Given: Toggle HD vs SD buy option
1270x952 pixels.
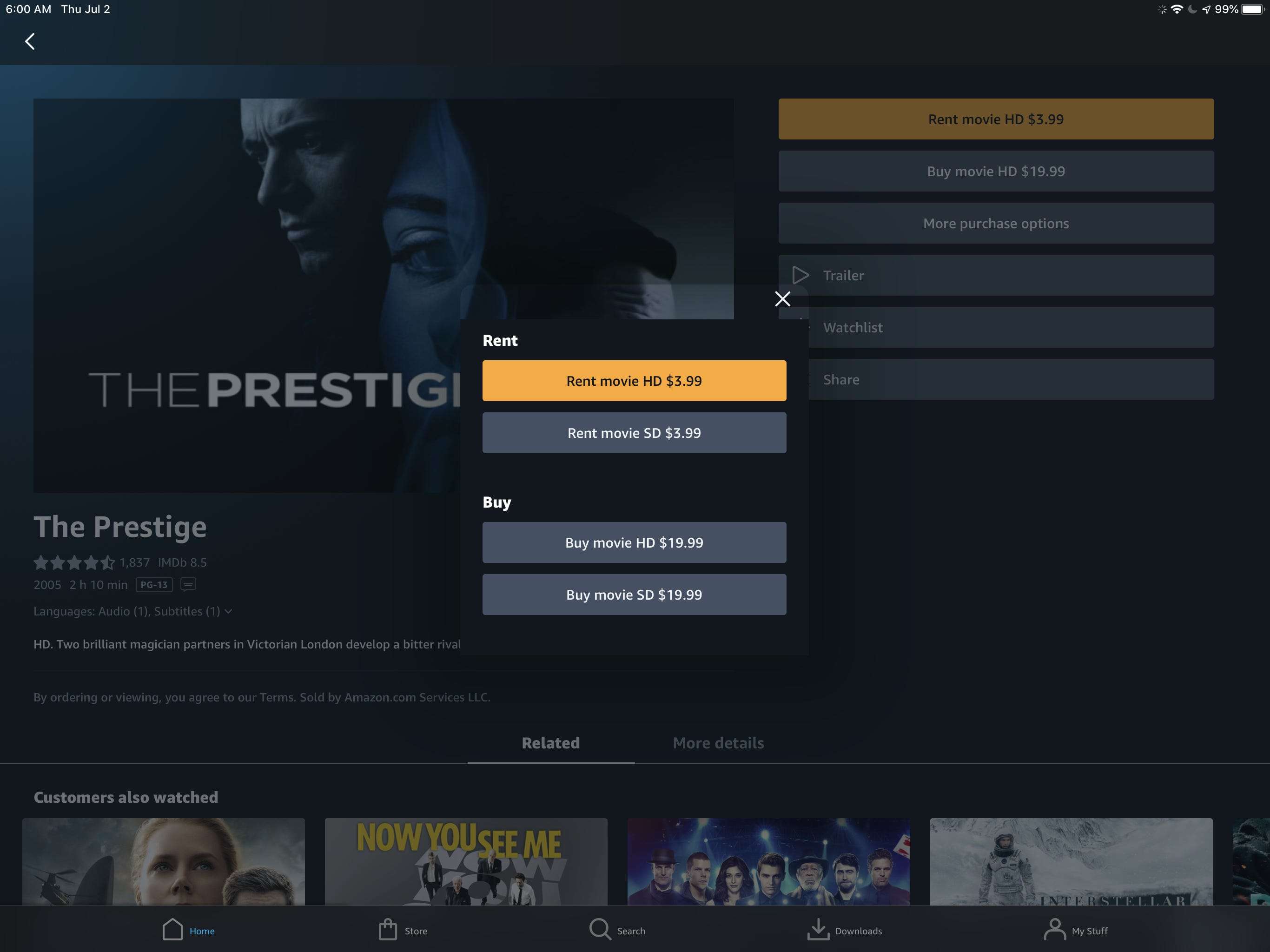Looking at the screenshot, I should click(x=634, y=594).
